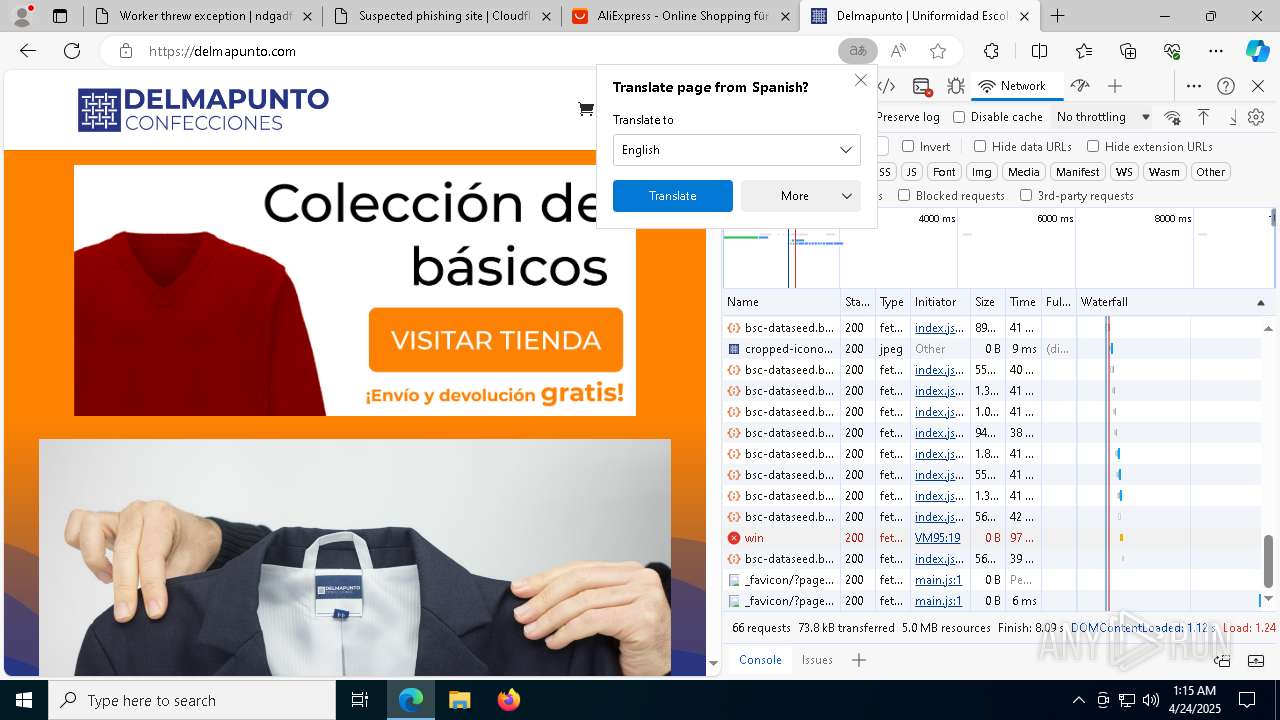Toggle the Img type filter
Viewport: 1280px width, 720px height.
(982, 172)
